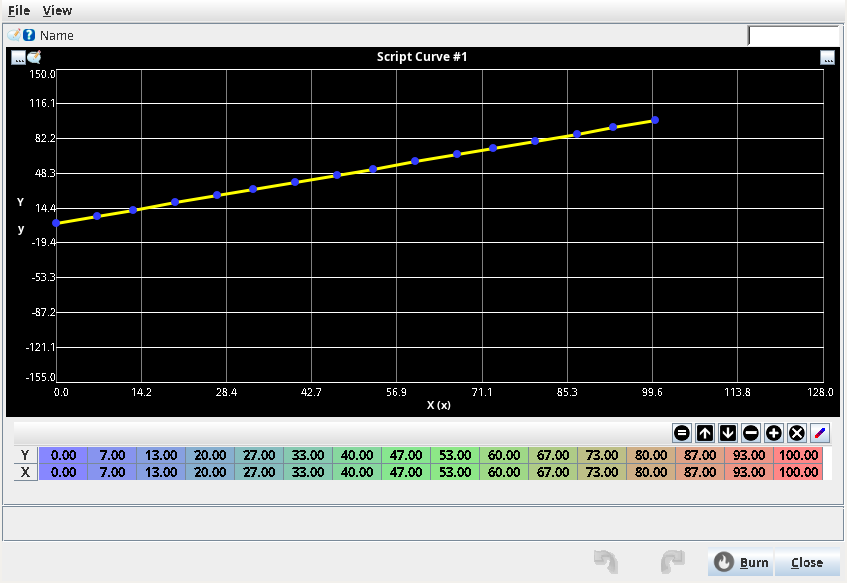Screen dimensions: 847x583
Task: Select the Y row cell 100.00
Action: [x=798, y=455]
